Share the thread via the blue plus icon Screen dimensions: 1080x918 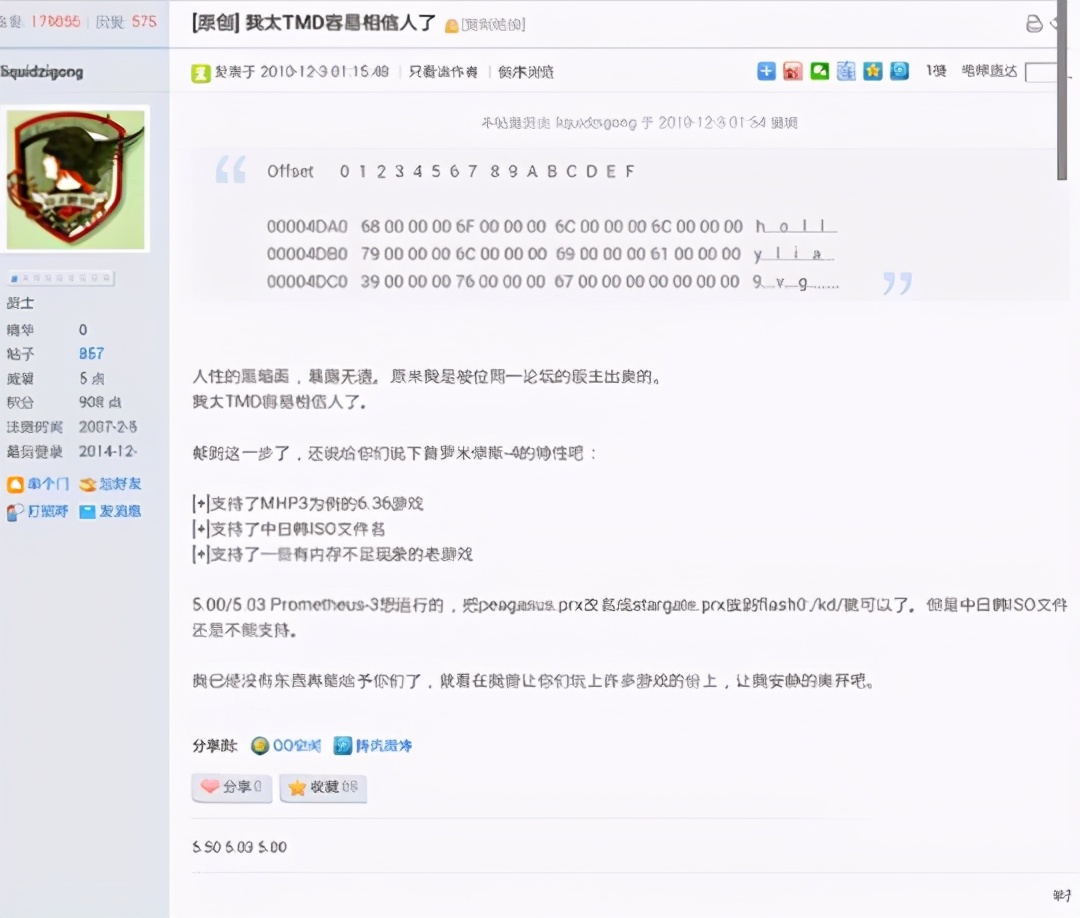pyautogui.click(x=765, y=71)
